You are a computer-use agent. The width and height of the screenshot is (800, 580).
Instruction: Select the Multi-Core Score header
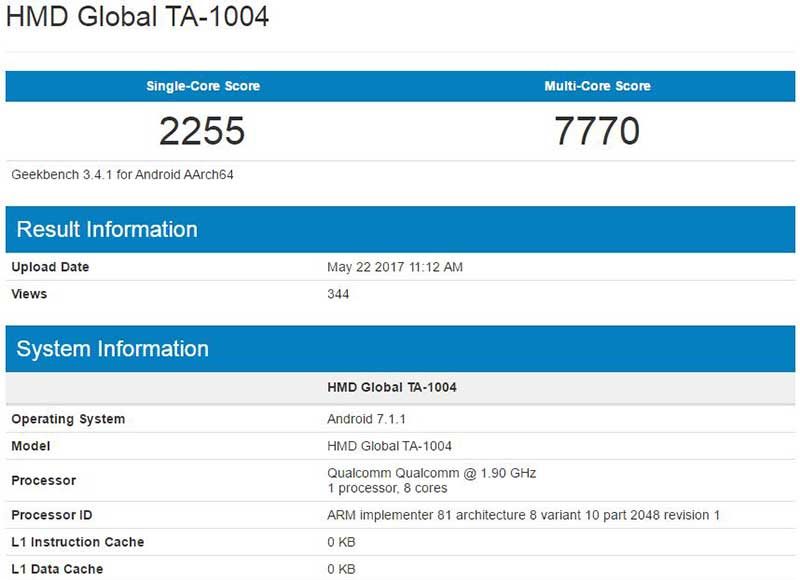click(x=597, y=86)
